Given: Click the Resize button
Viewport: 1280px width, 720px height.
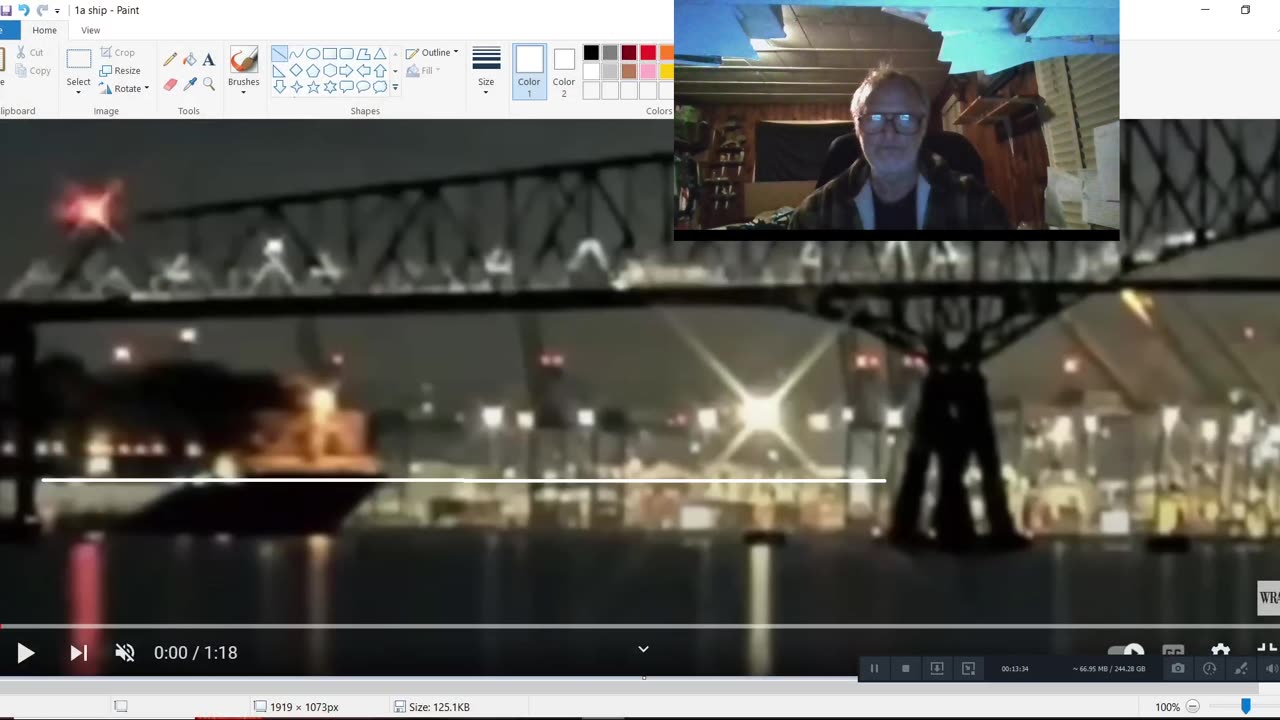Looking at the screenshot, I should coord(120,71).
